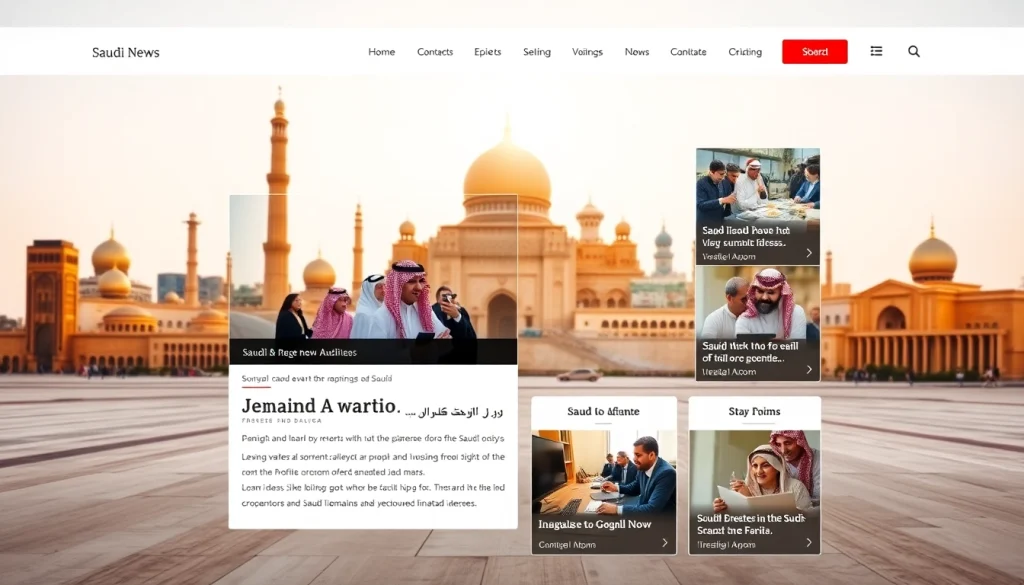Open search via the magnifier icon
1024x585 pixels.
[913, 51]
